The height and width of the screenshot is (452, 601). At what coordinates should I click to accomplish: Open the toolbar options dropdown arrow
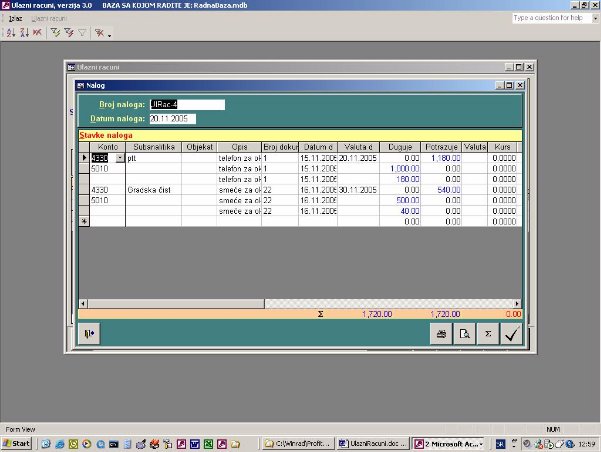(x=108, y=33)
